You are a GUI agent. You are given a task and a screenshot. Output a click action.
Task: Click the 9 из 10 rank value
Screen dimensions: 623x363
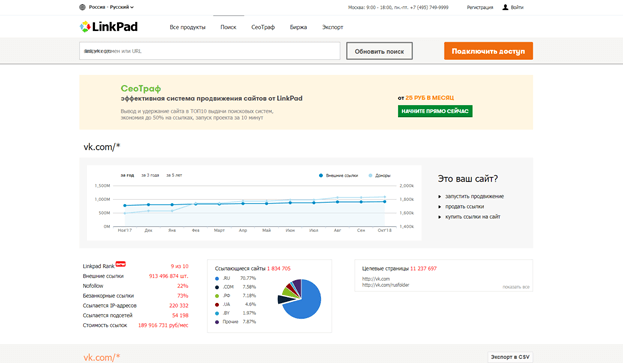coord(180,266)
